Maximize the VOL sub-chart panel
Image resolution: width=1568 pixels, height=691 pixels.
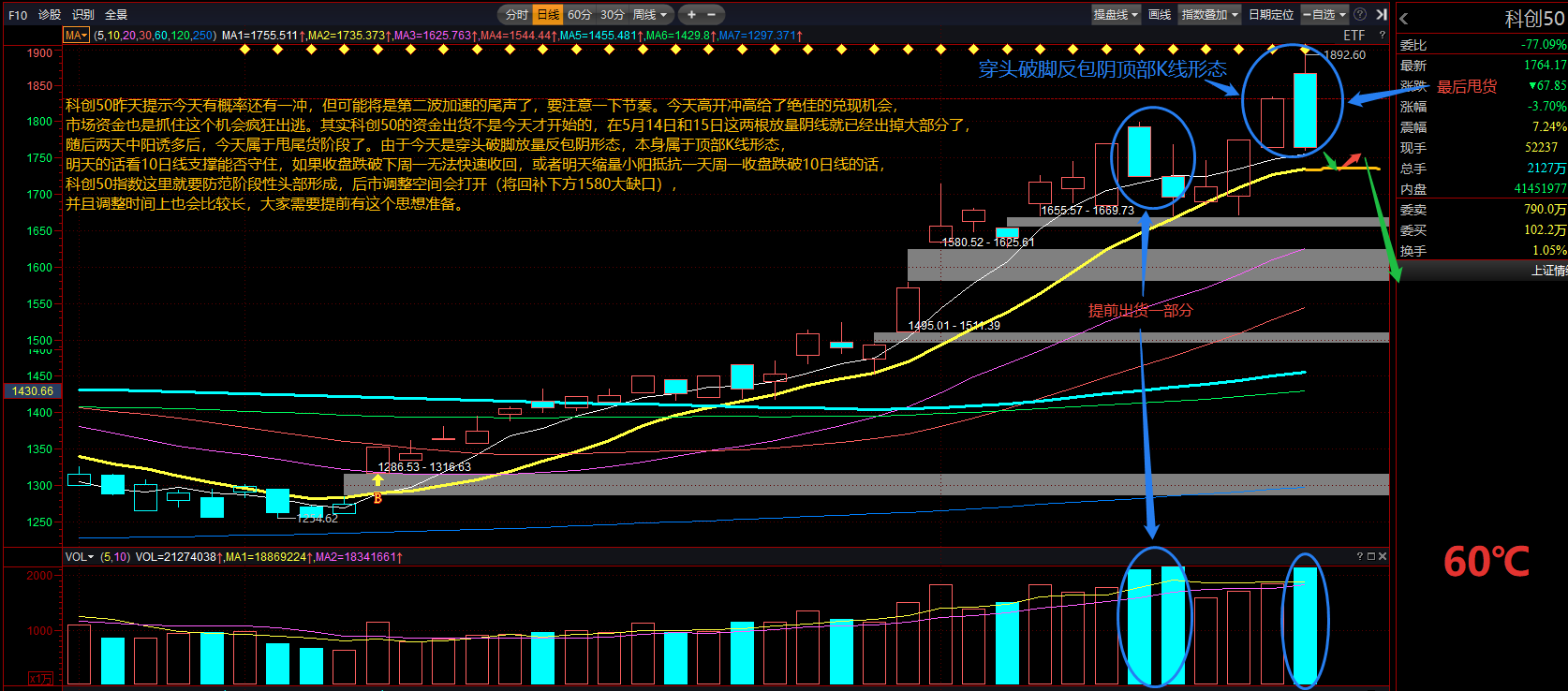[1371, 556]
